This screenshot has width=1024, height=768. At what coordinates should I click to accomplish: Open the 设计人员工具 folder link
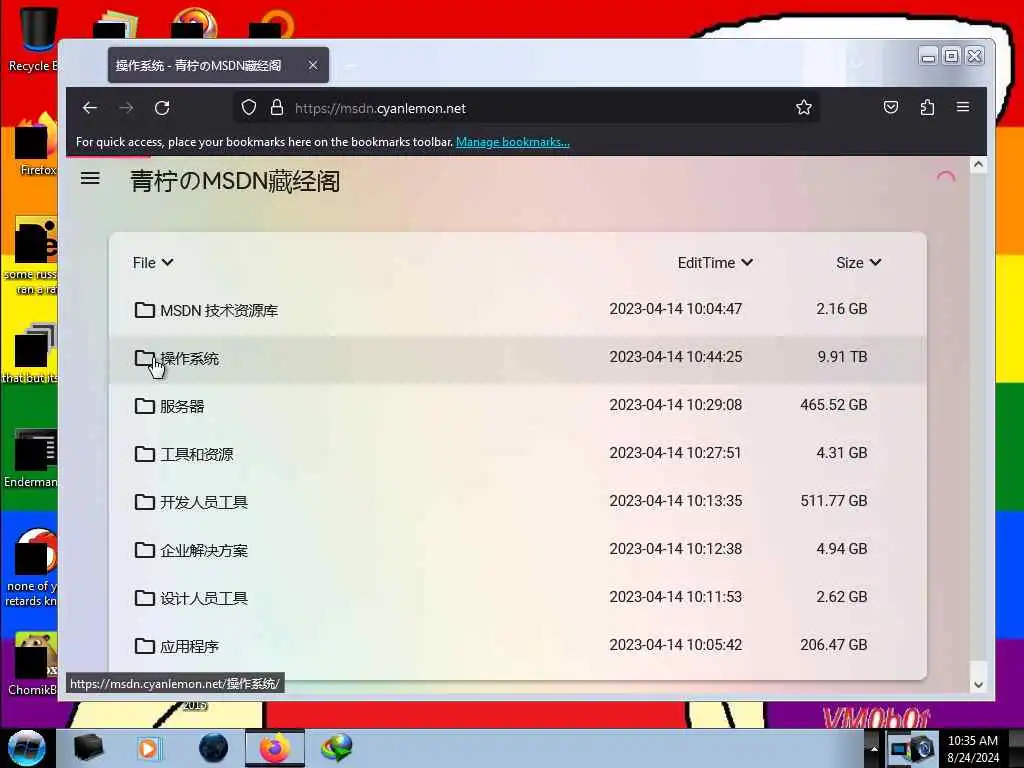(x=204, y=598)
